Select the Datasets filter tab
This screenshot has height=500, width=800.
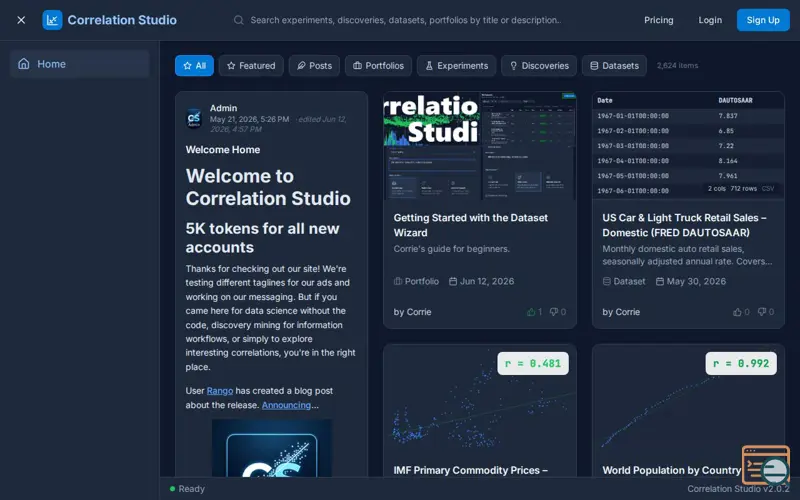pyautogui.click(x=614, y=65)
